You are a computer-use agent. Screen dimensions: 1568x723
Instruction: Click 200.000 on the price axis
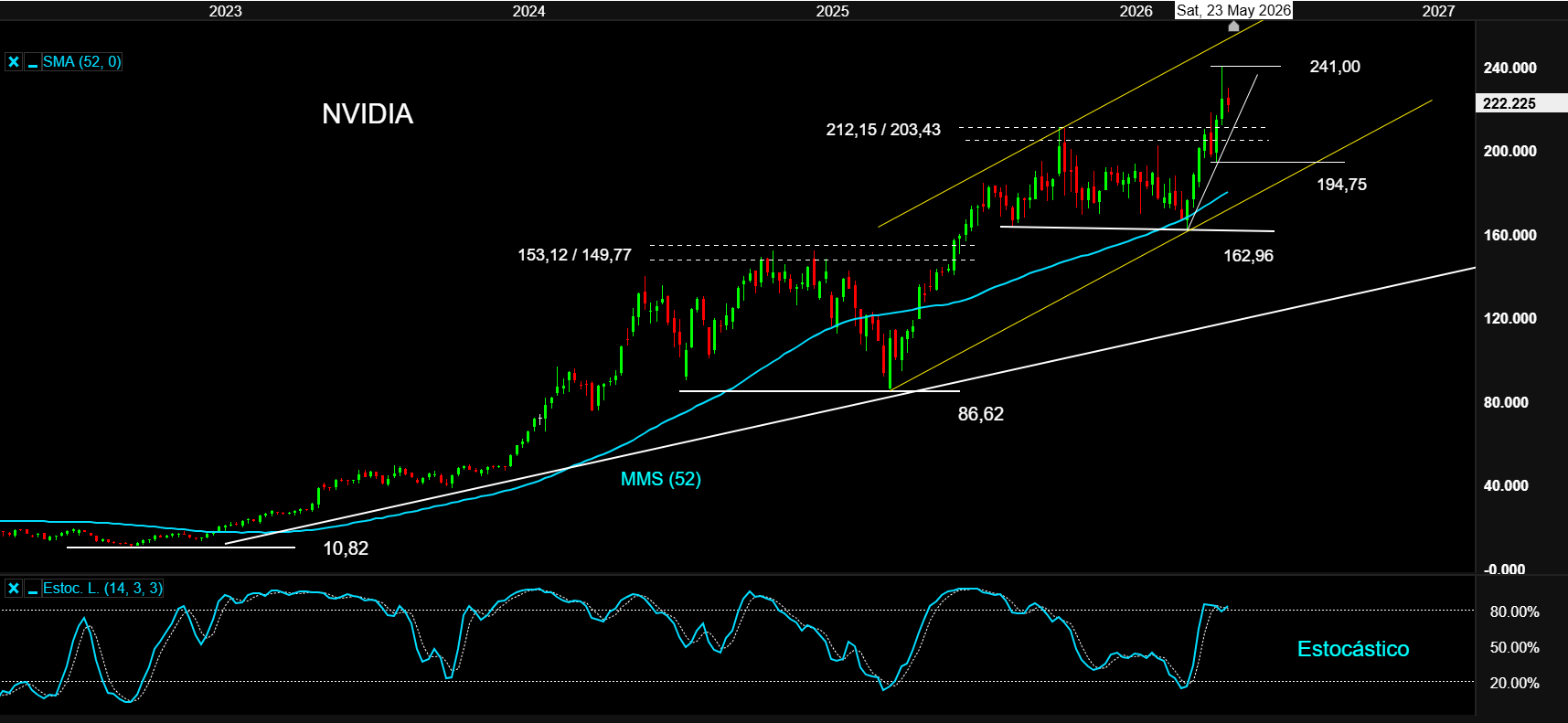pyautogui.click(x=1509, y=151)
